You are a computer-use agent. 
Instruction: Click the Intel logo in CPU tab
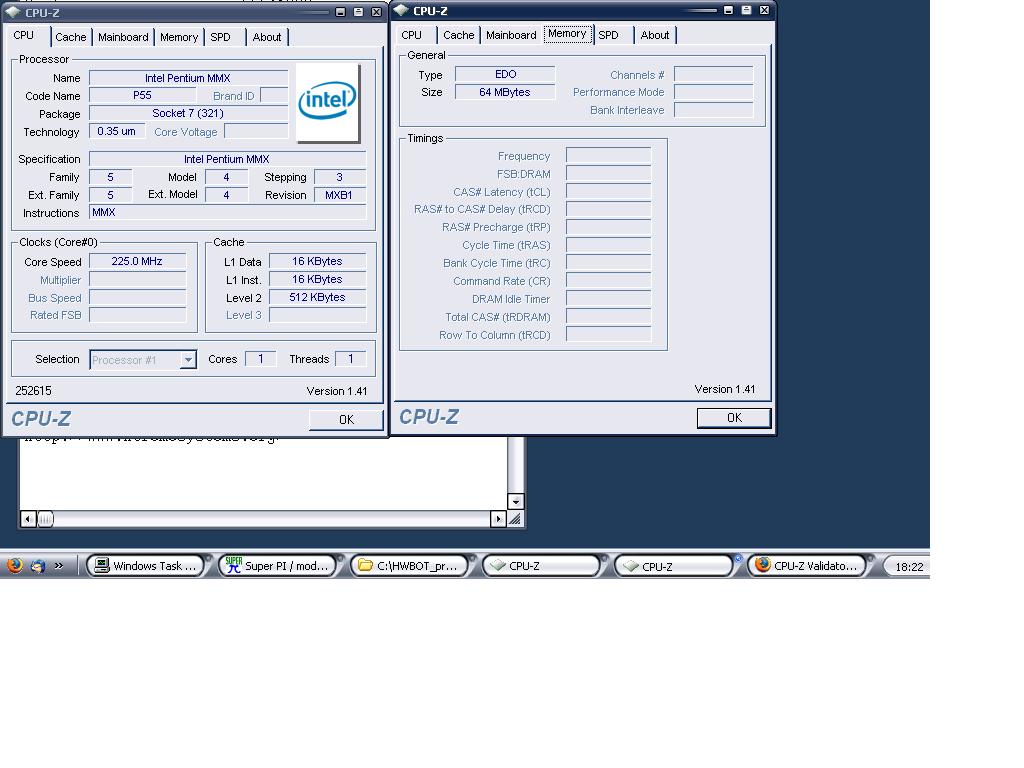[x=327, y=102]
